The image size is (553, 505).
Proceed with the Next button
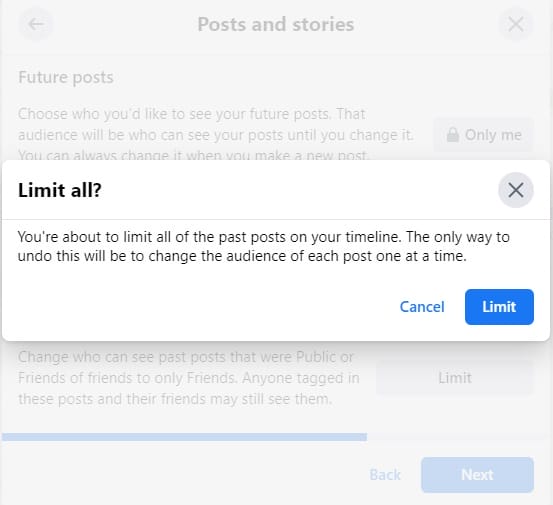point(477,475)
